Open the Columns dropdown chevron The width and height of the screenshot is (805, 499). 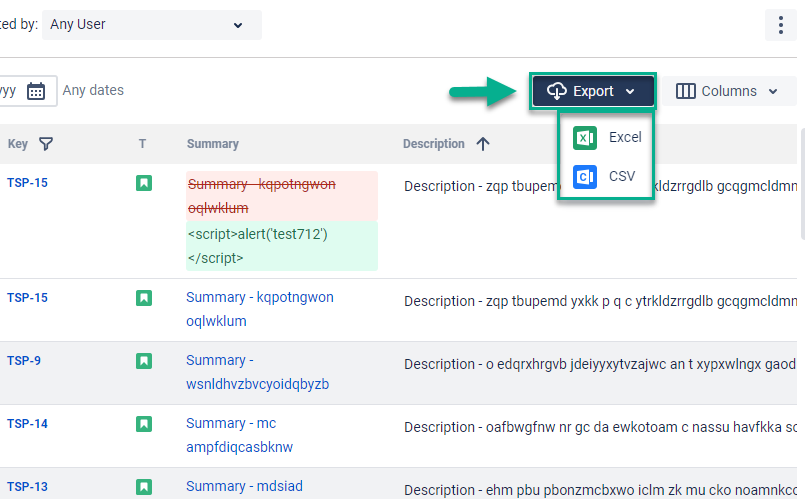773,91
